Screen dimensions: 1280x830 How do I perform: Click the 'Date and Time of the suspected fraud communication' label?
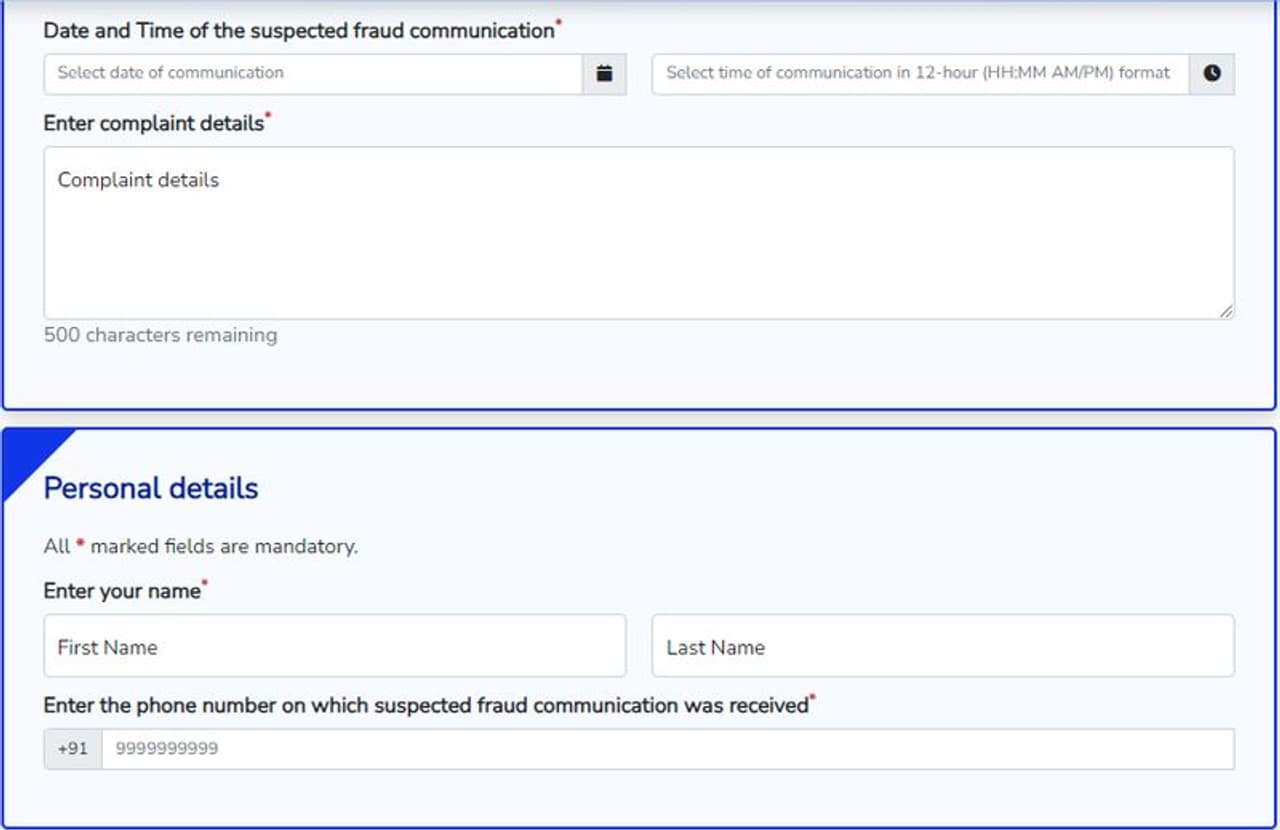click(298, 31)
